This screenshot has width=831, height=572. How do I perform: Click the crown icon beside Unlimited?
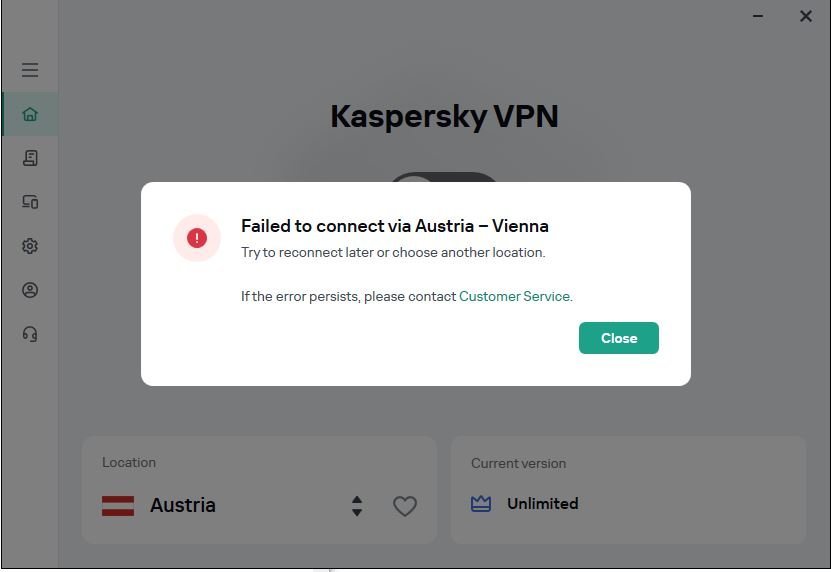point(481,504)
